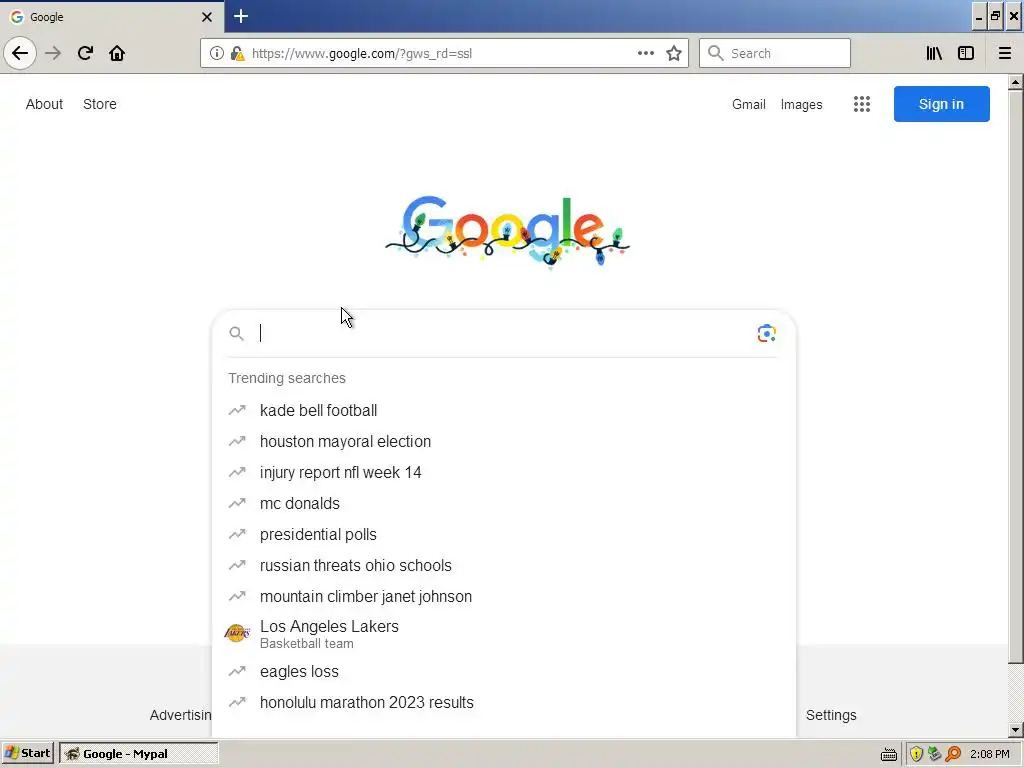
Task: Select suggestion houston mayoral election
Action: 504,441
